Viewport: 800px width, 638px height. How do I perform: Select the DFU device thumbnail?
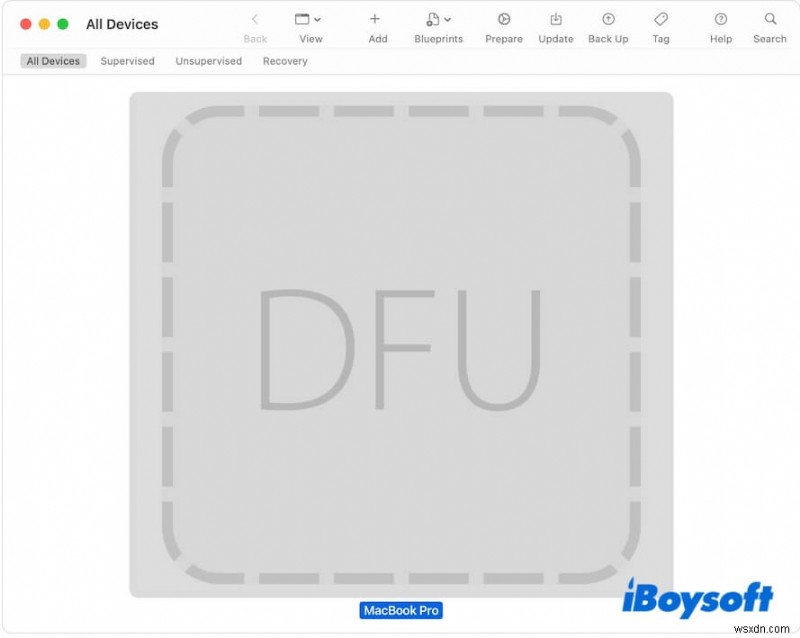click(401, 345)
